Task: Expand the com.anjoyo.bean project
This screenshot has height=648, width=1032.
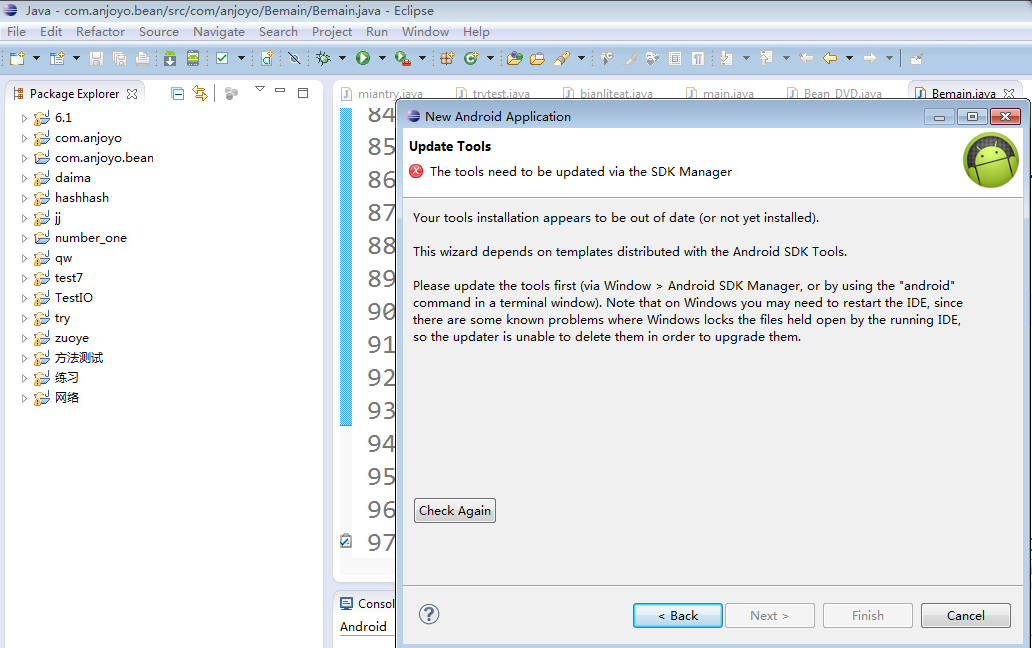Action: coord(24,158)
